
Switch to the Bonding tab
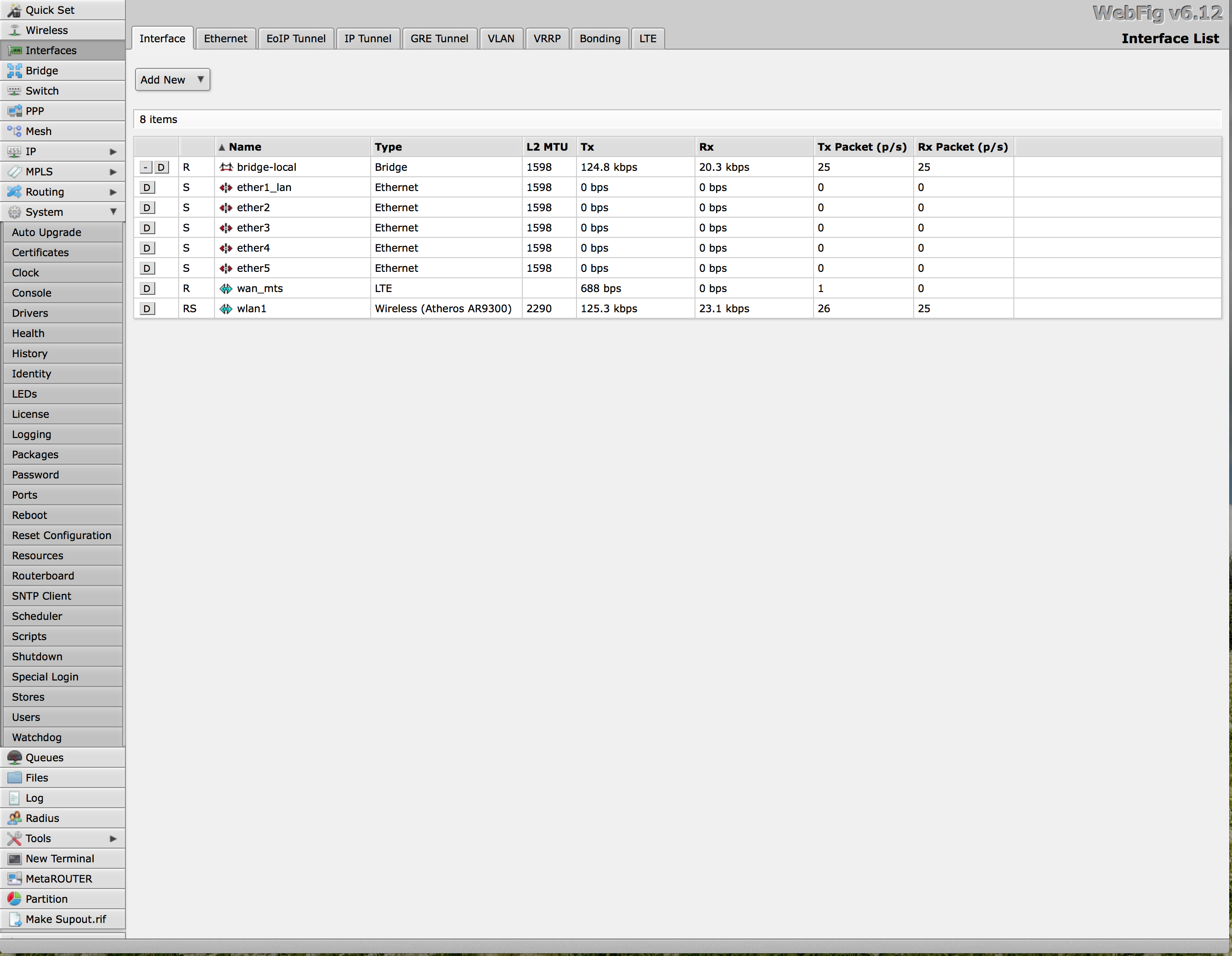pyautogui.click(x=599, y=39)
